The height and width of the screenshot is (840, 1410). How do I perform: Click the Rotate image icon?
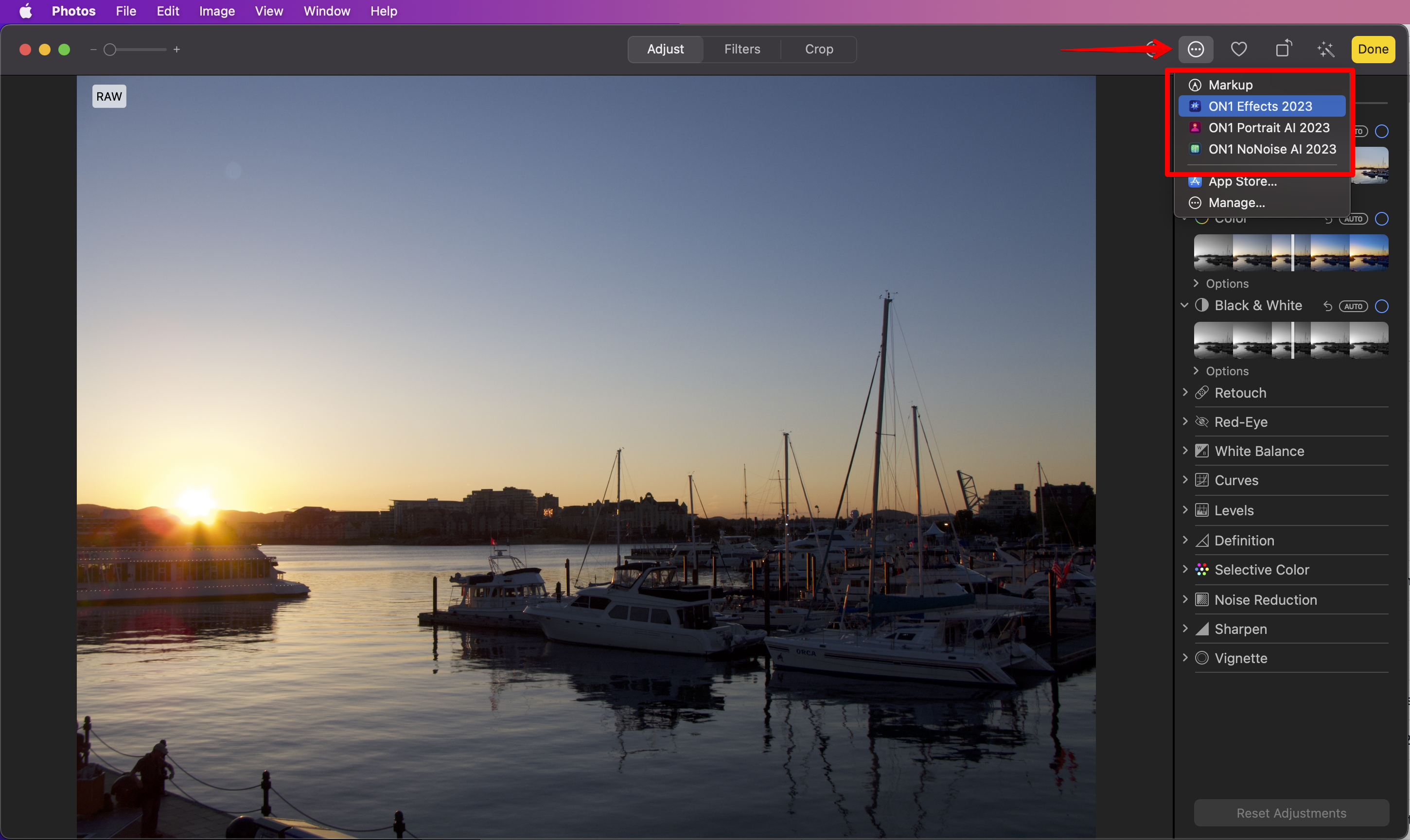pos(1283,49)
